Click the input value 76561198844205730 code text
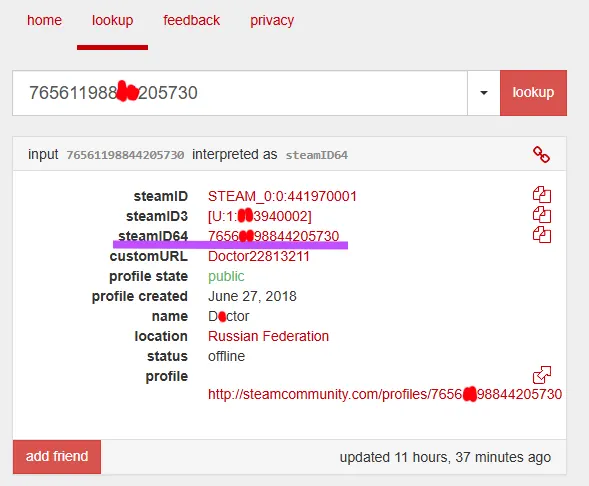This screenshot has height=486, width=589. tap(125, 155)
